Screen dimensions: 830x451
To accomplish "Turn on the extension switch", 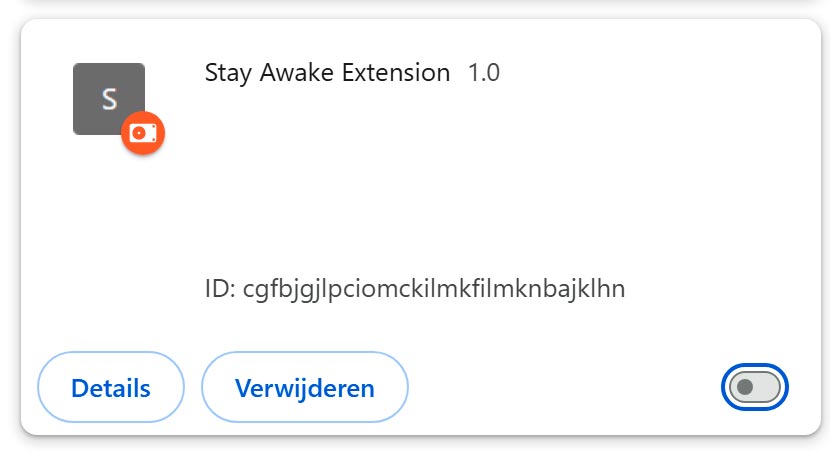I will coord(755,387).
